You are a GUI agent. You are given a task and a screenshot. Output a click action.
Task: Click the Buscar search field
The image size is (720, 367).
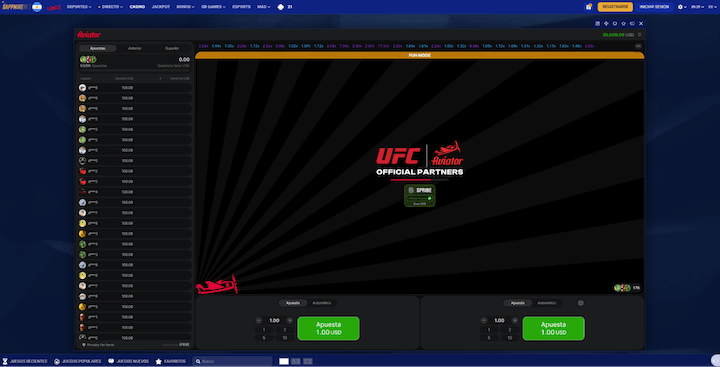point(232,361)
